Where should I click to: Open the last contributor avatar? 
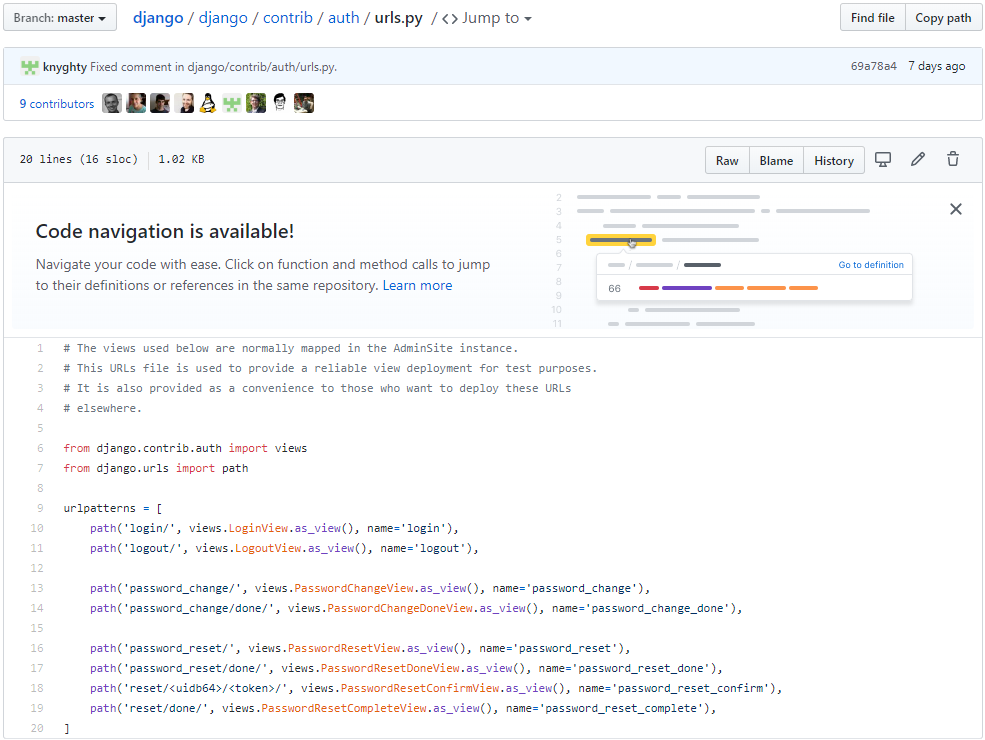[x=304, y=103]
